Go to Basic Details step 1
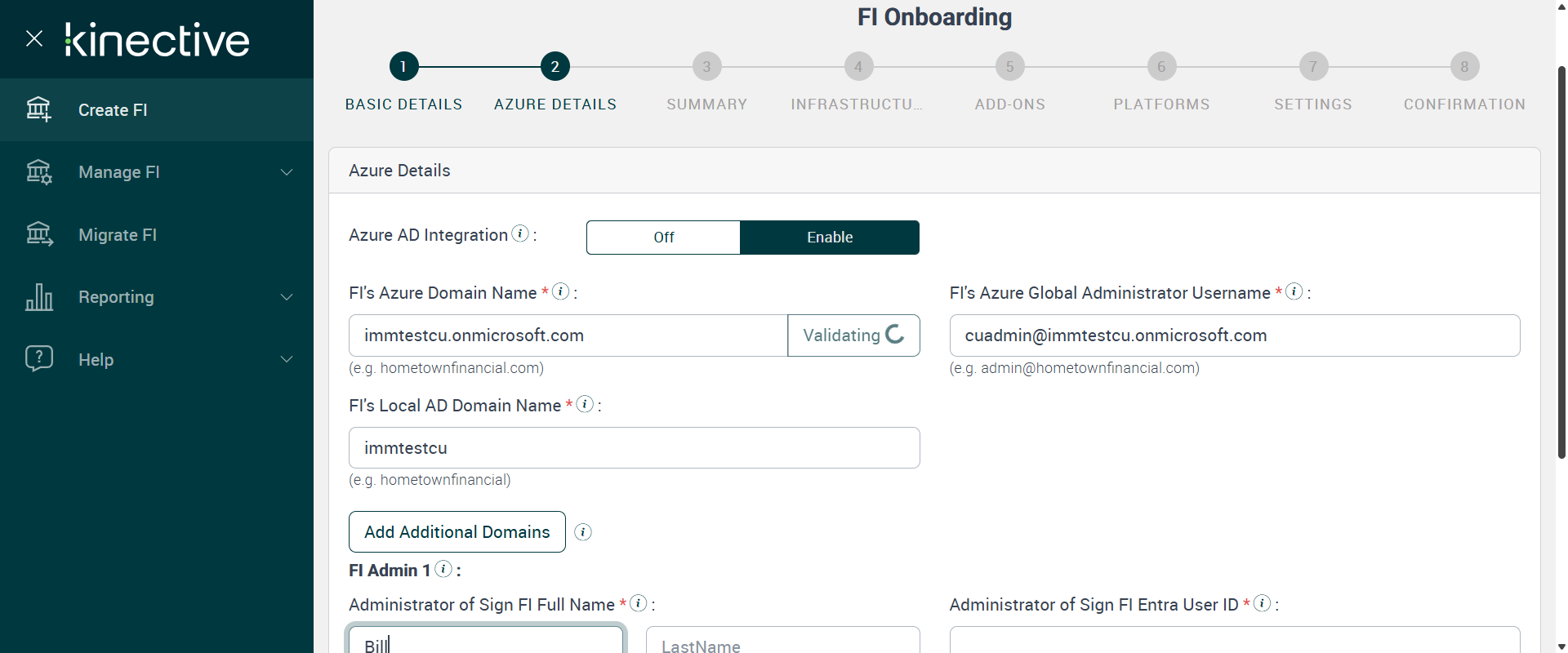Screen dimensions: 1568x653 click(x=403, y=67)
